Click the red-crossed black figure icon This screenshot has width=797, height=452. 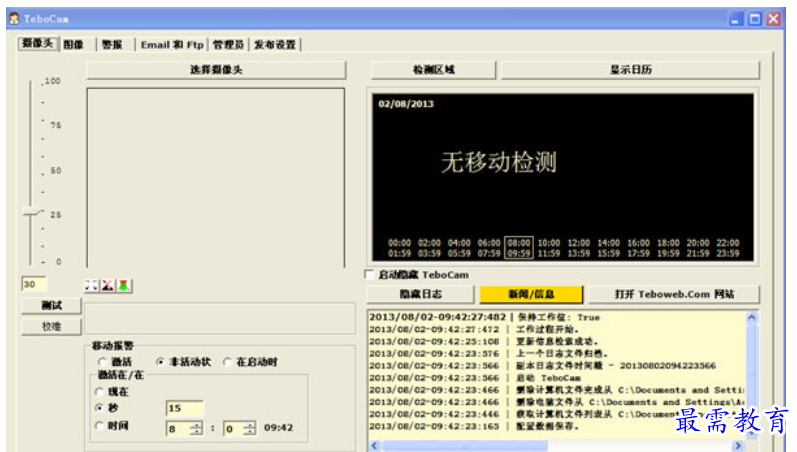[x=107, y=286]
